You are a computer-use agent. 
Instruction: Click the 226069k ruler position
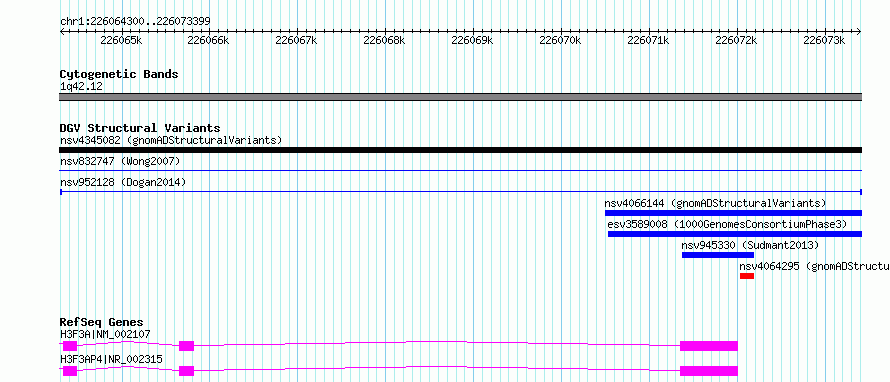click(472, 40)
